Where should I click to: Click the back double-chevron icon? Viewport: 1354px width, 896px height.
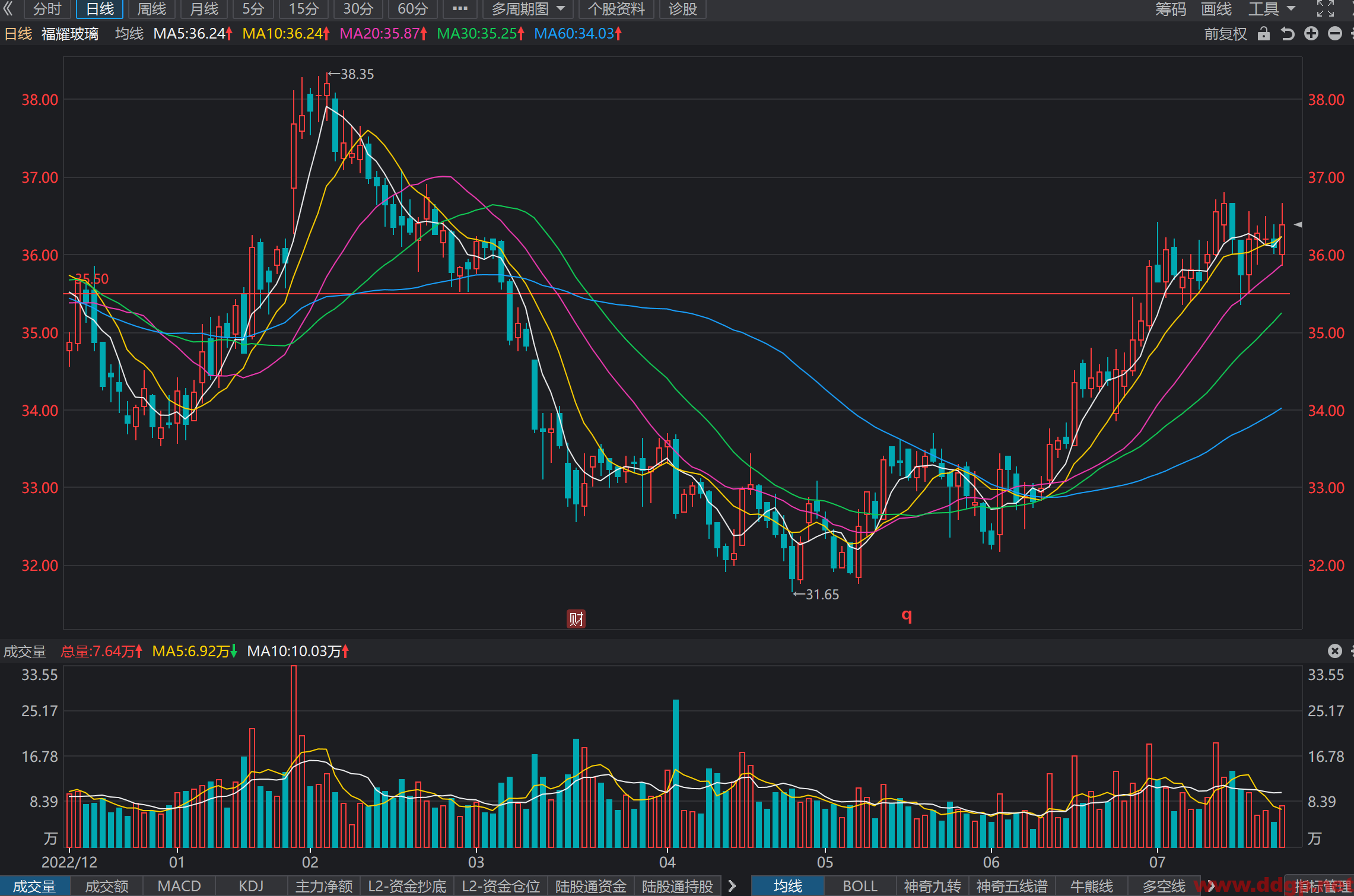click(8, 9)
